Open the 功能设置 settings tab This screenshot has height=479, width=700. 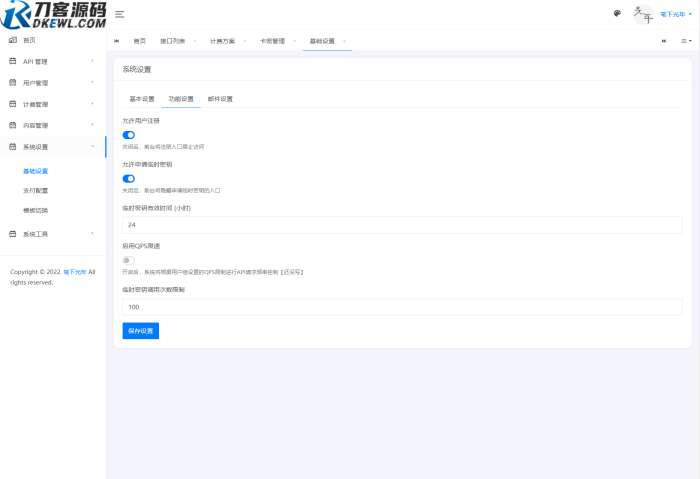pos(181,99)
